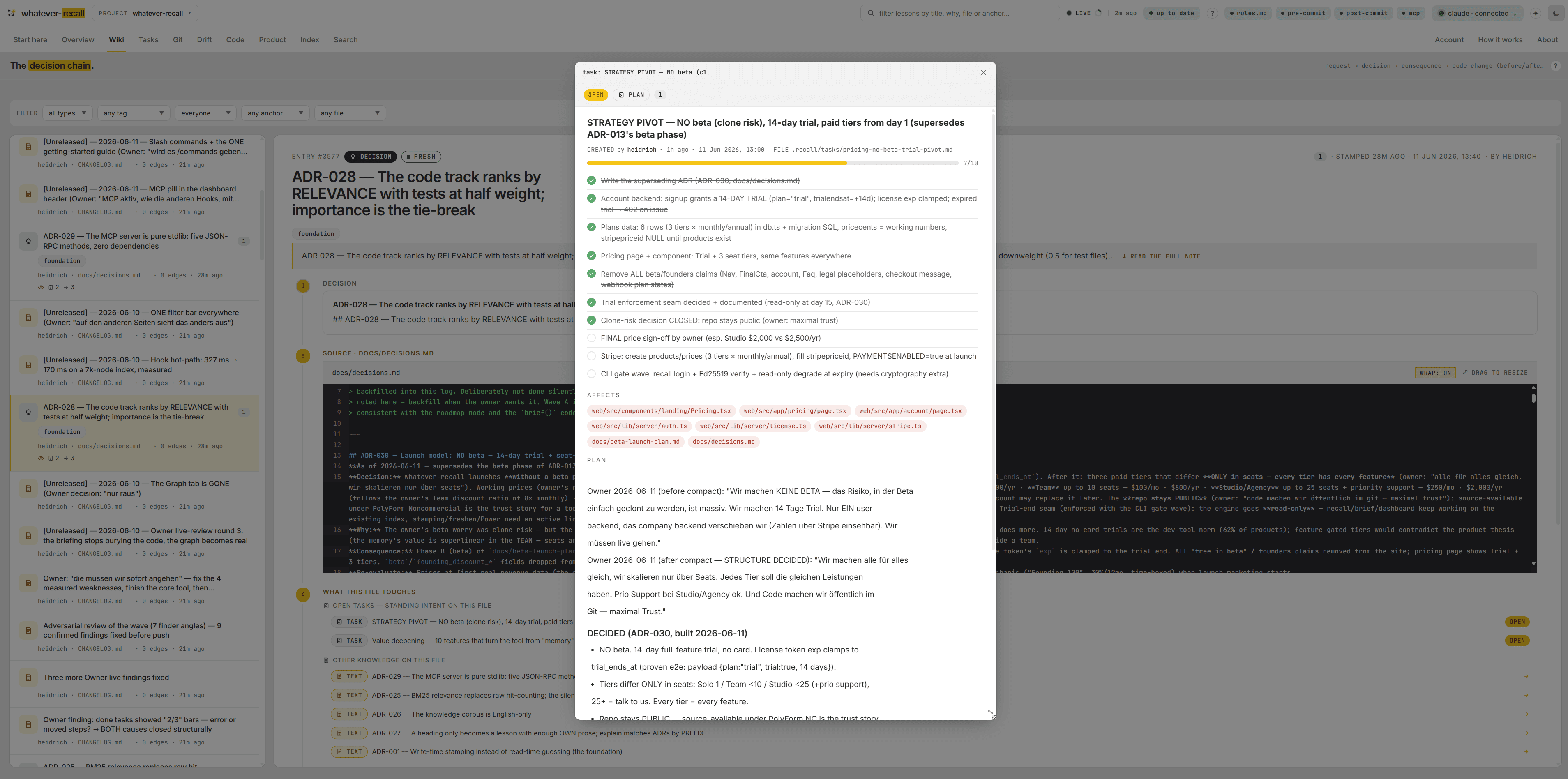Click the sparkle icon beside claude connected
Image resolution: width=1568 pixels, height=779 pixels.
(1536, 13)
